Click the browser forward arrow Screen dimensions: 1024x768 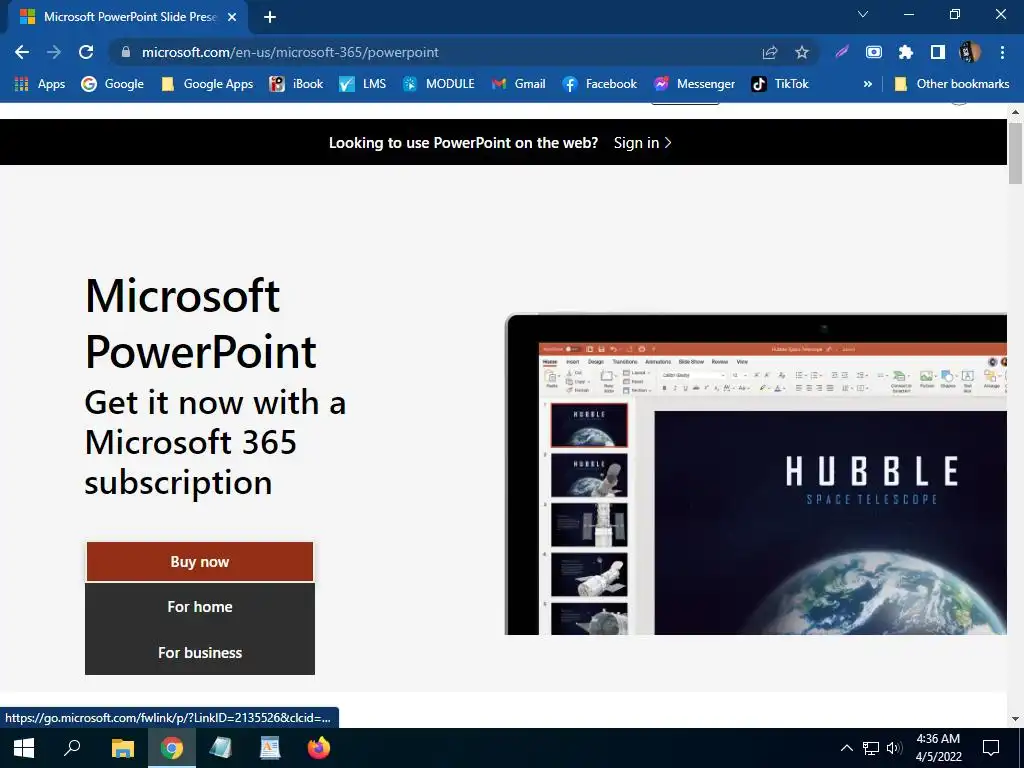point(54,52)
